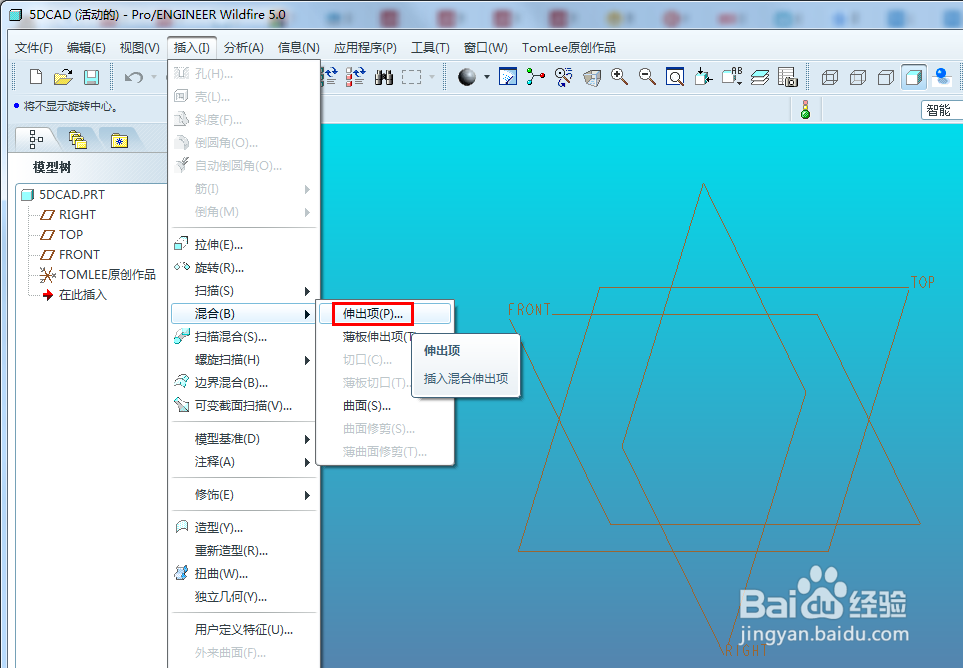Screen dimensions: 963x668
Task: Zoom out with the minus magnifier
Action: (x=647, y=77)
